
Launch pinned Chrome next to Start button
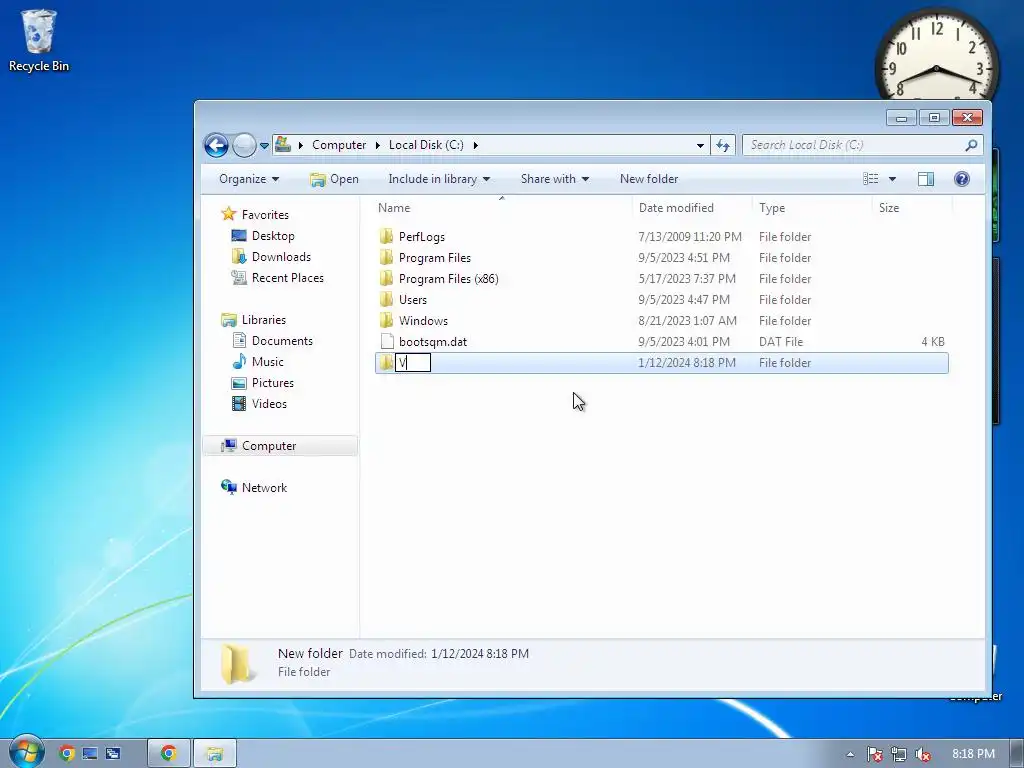click(x=66, y=754)
